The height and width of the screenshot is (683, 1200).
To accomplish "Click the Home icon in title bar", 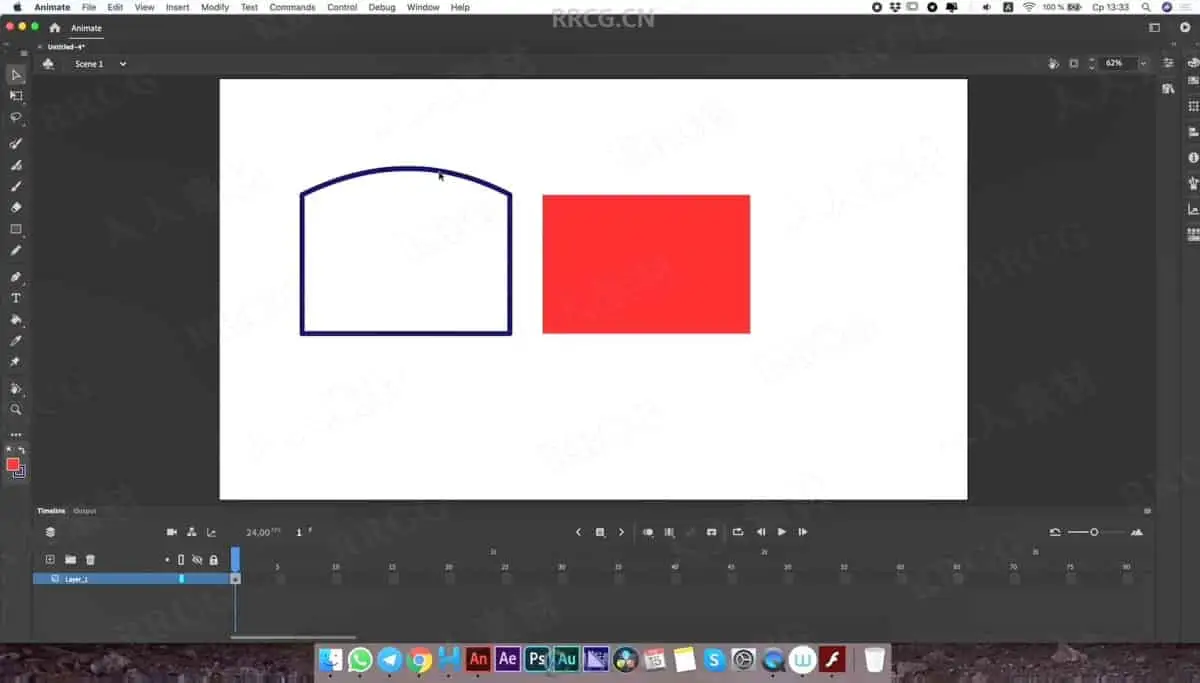I will tap(54, 28).
